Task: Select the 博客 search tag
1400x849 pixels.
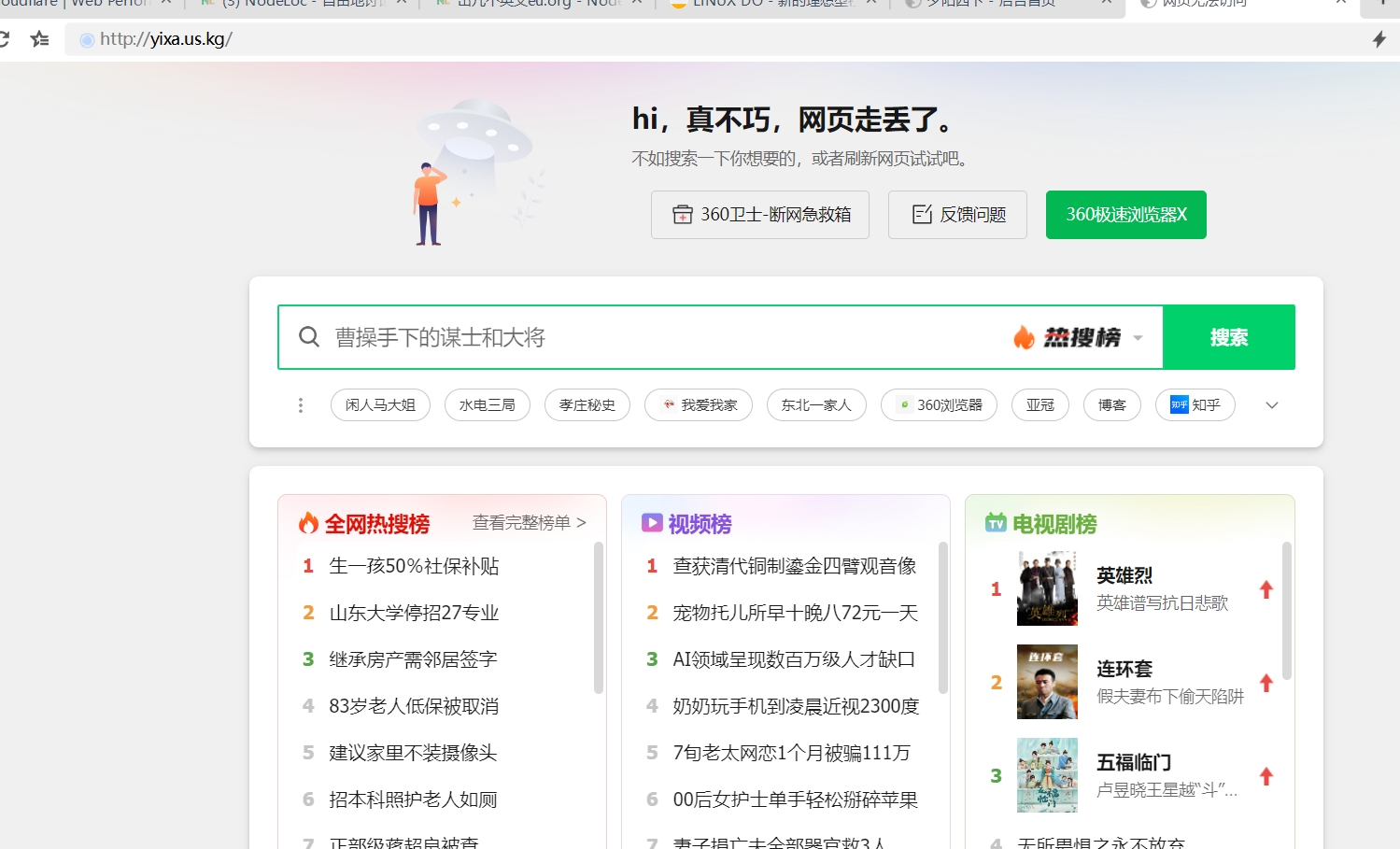Action: [x=1112, y=405]
